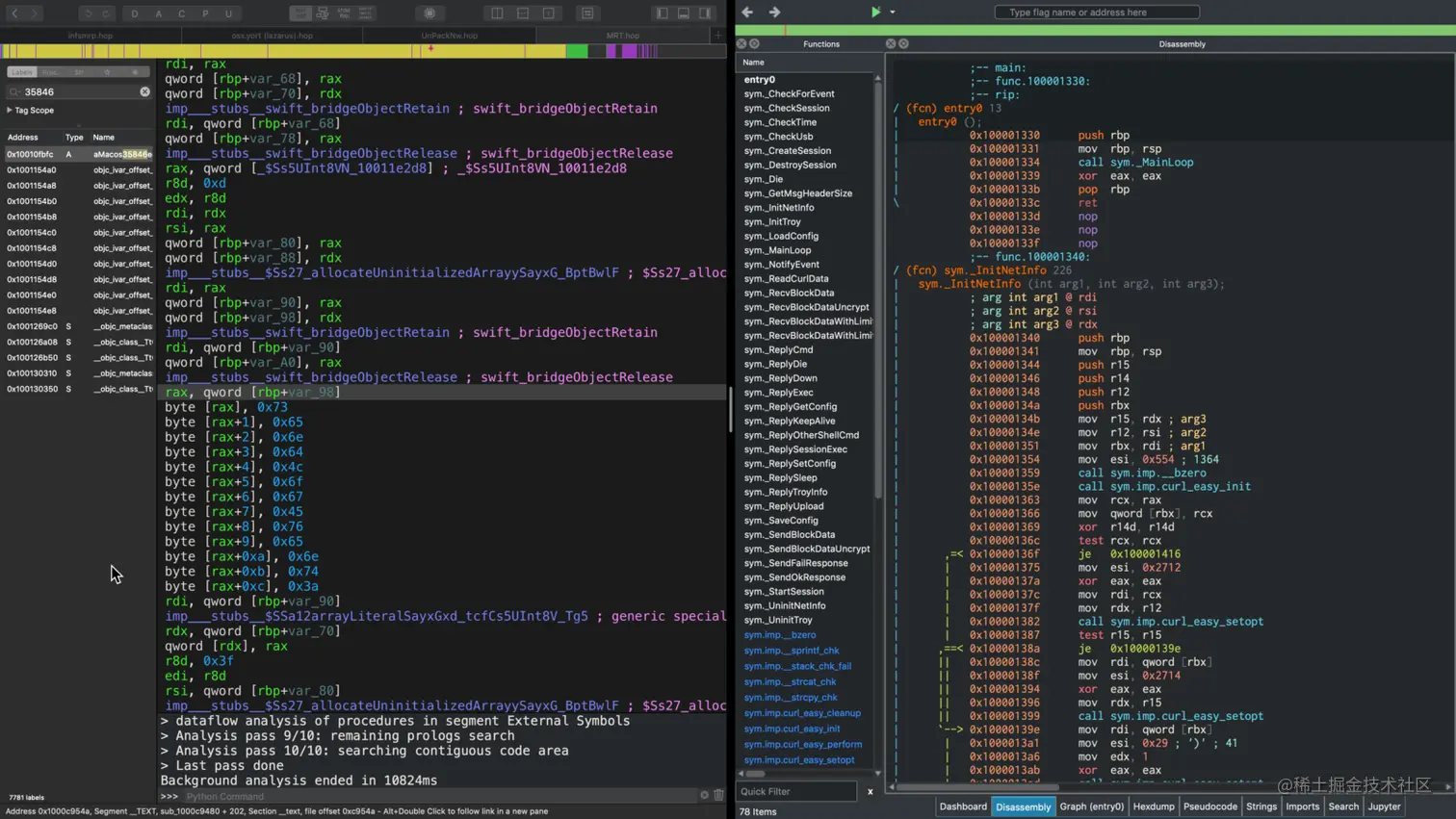Open the osx.yort (lazarus).hop tab
Screen dimensions: 1456x819
(x=273, y=36)
